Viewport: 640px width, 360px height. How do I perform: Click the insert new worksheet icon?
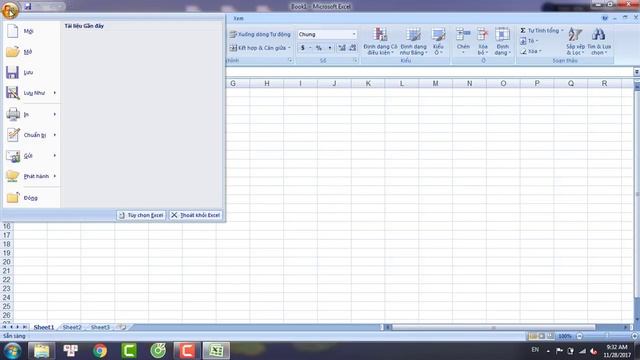click(121, 327)
